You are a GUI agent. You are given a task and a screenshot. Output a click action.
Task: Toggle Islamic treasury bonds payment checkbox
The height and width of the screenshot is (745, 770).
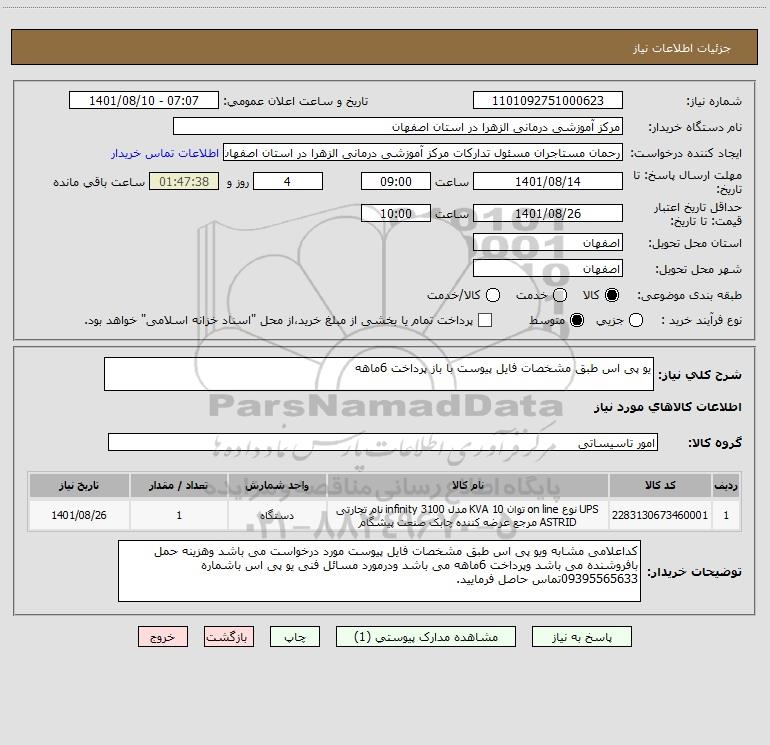click(x=485, y=320)
